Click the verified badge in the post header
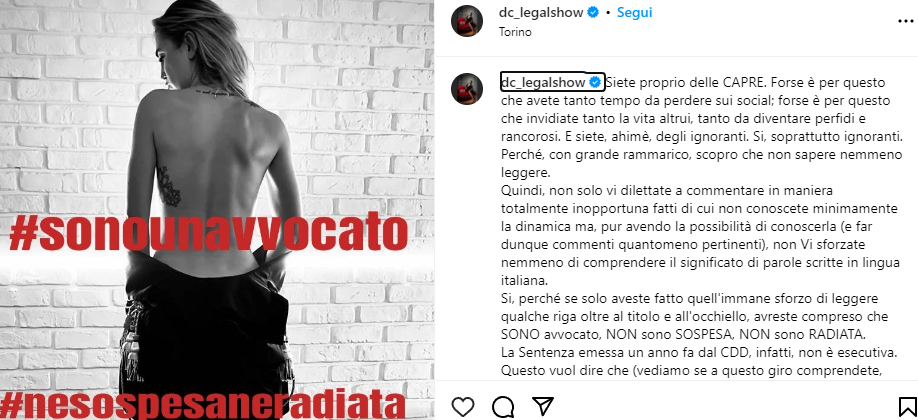 593,12
